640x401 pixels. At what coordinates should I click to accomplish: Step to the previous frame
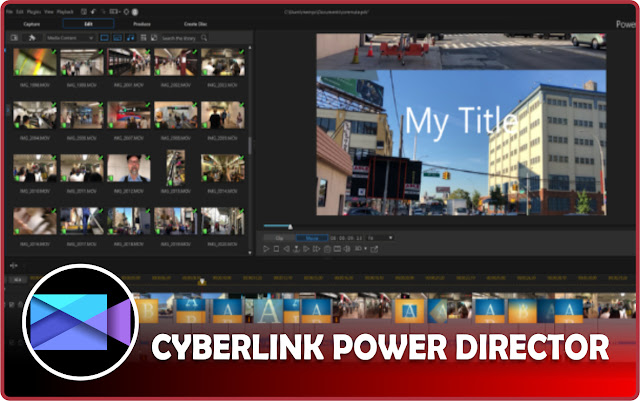pos(287,249)
